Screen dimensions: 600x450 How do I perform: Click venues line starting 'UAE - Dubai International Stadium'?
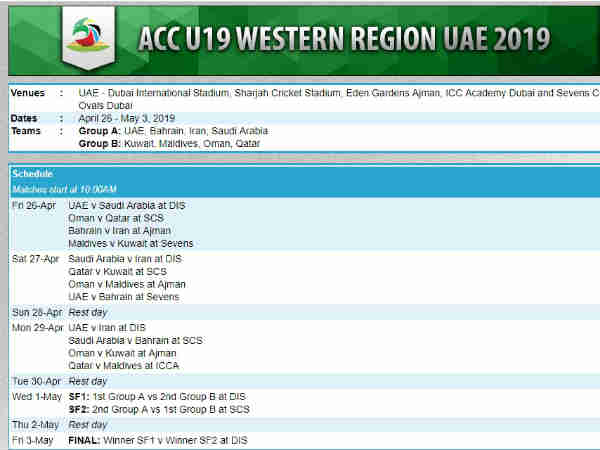point(339,93)
